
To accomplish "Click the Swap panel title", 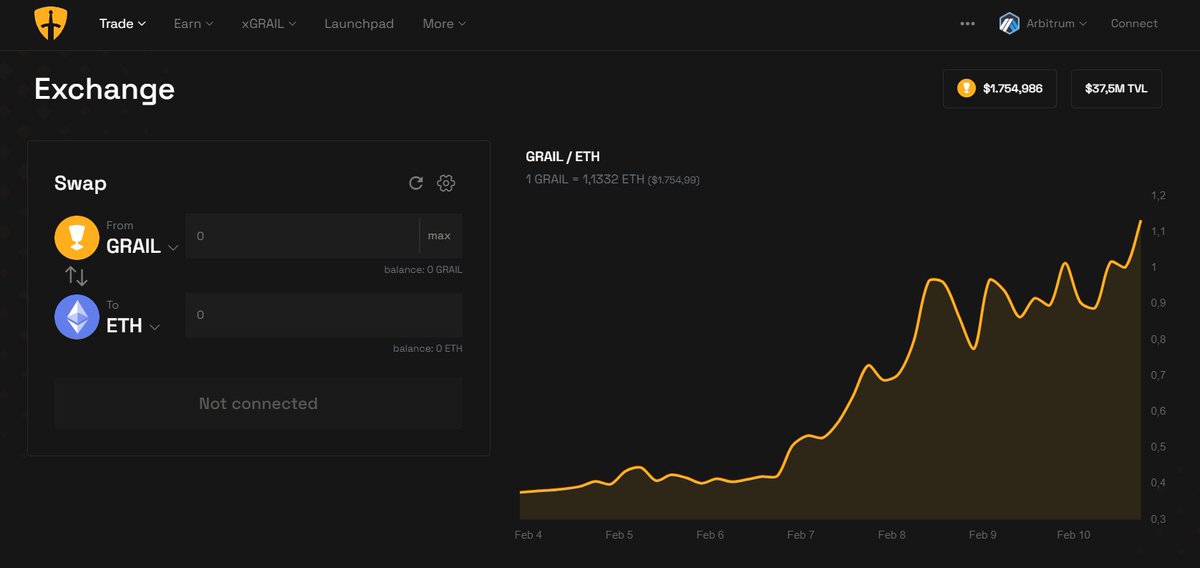I will pyautogui.click(x=80, y=183).
